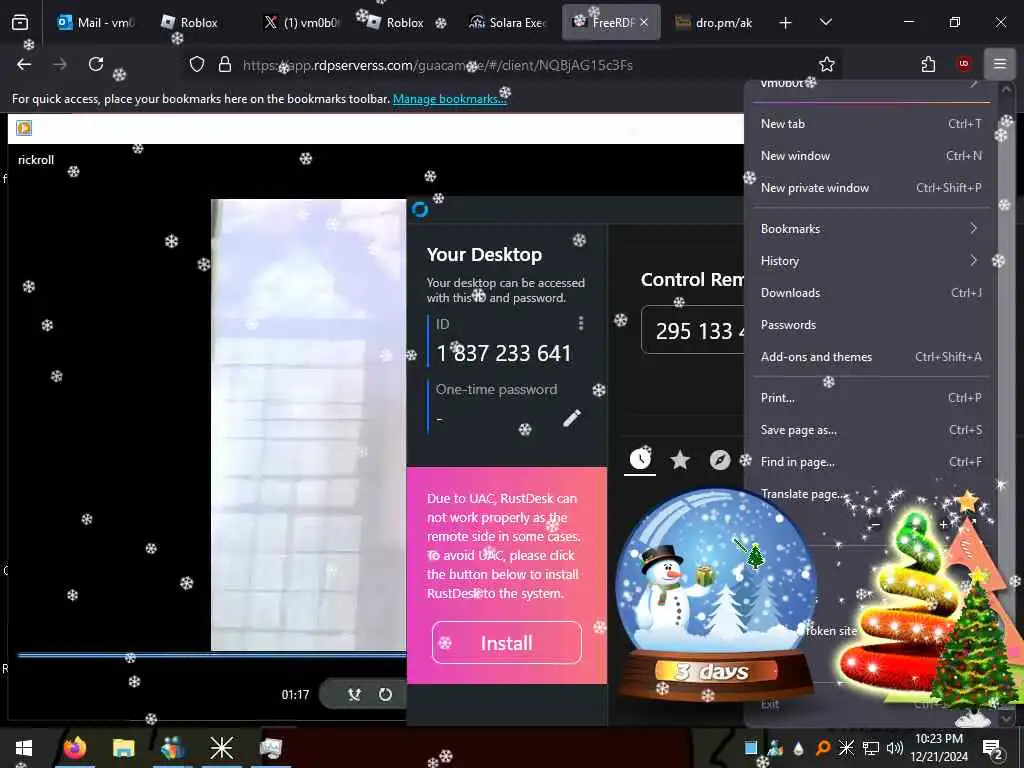
Task: Switch to the X vm0b0 tab
Action: (302, 22)
